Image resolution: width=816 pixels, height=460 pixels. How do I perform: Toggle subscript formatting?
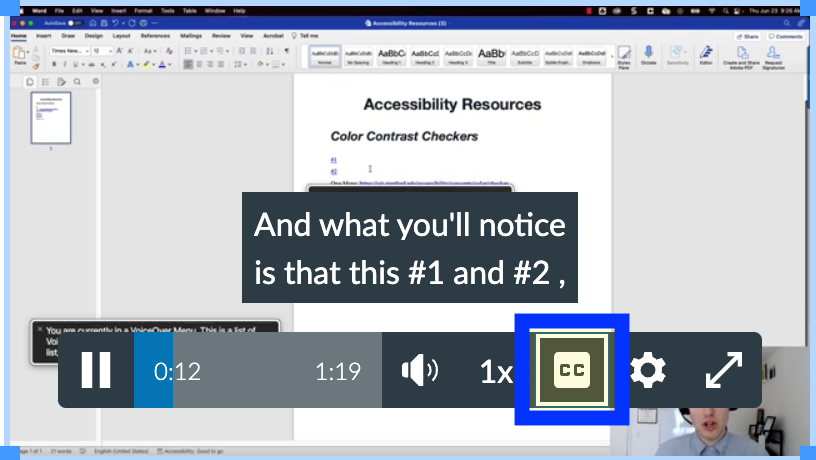103,65
